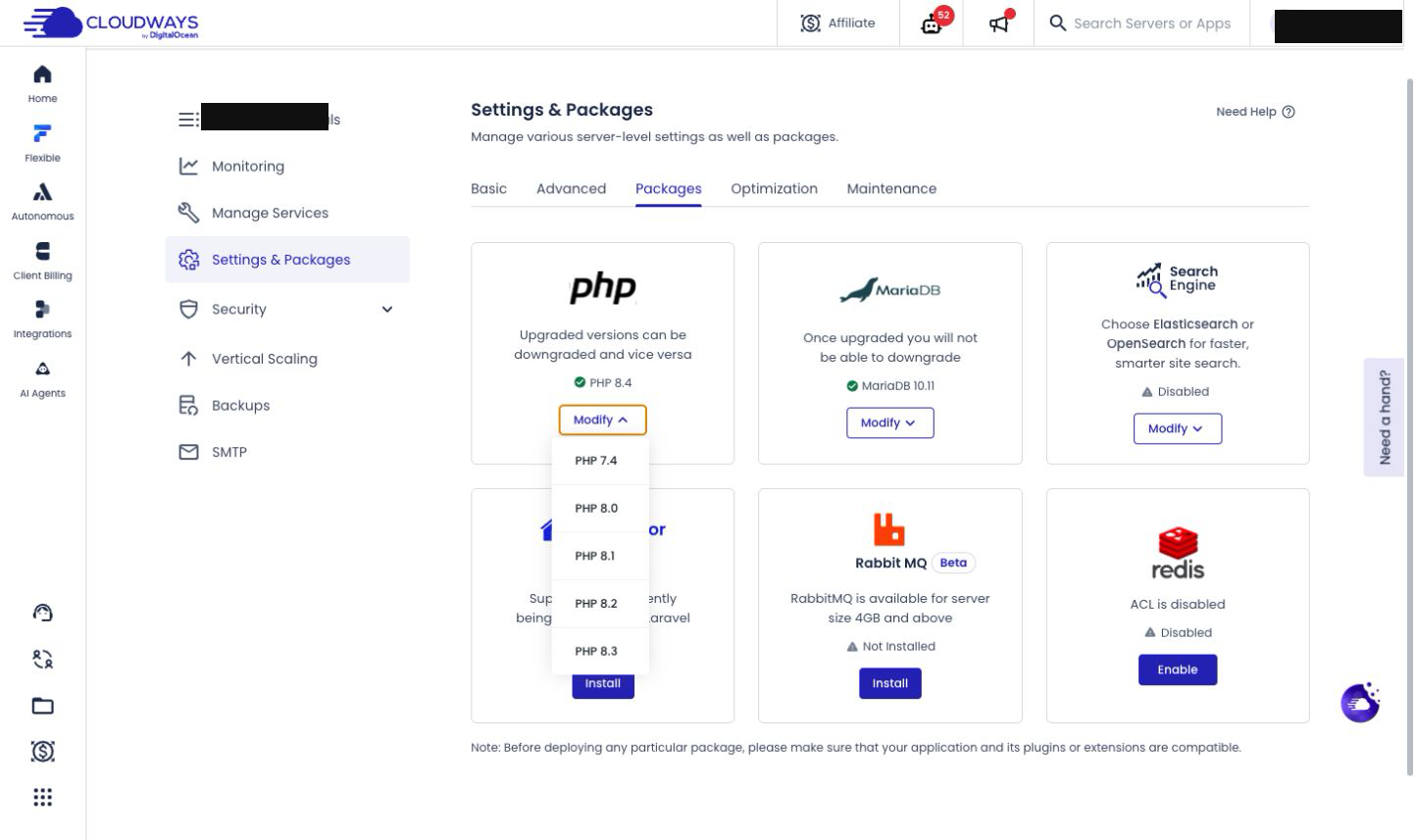
Task: Switch to the Advanced tab
Action: [571, 188]
